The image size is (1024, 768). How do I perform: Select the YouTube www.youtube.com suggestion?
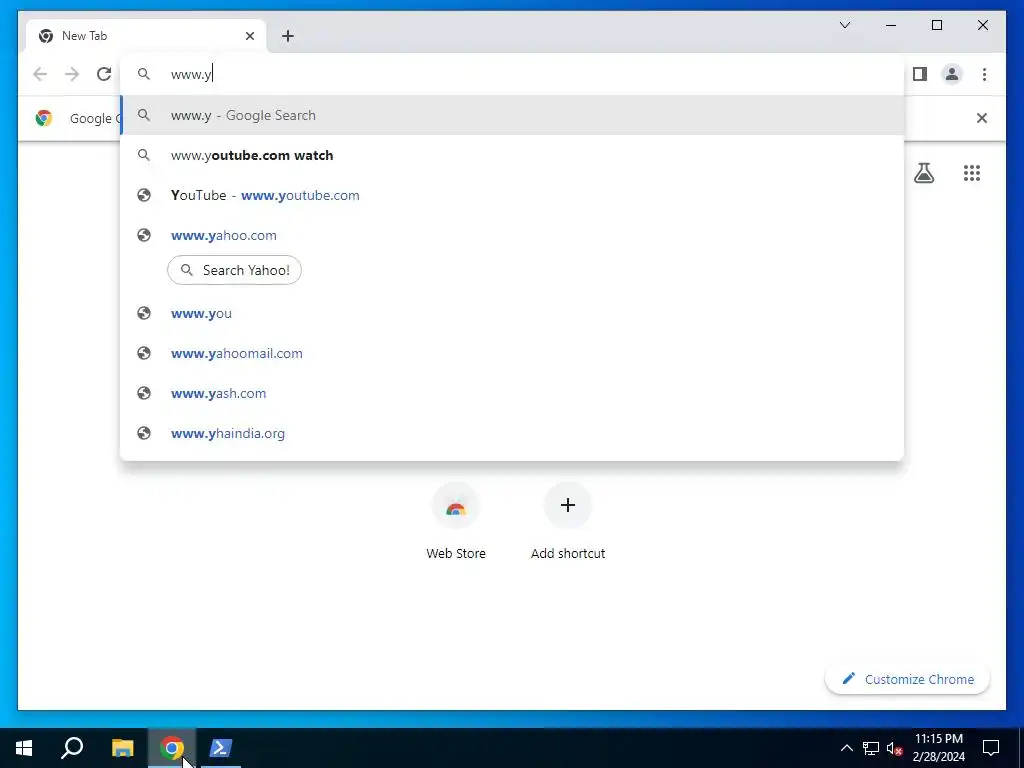513,195
